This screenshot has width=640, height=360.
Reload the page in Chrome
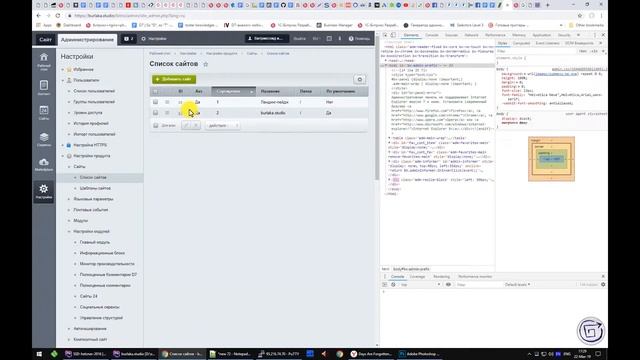(x=58, y=16)
